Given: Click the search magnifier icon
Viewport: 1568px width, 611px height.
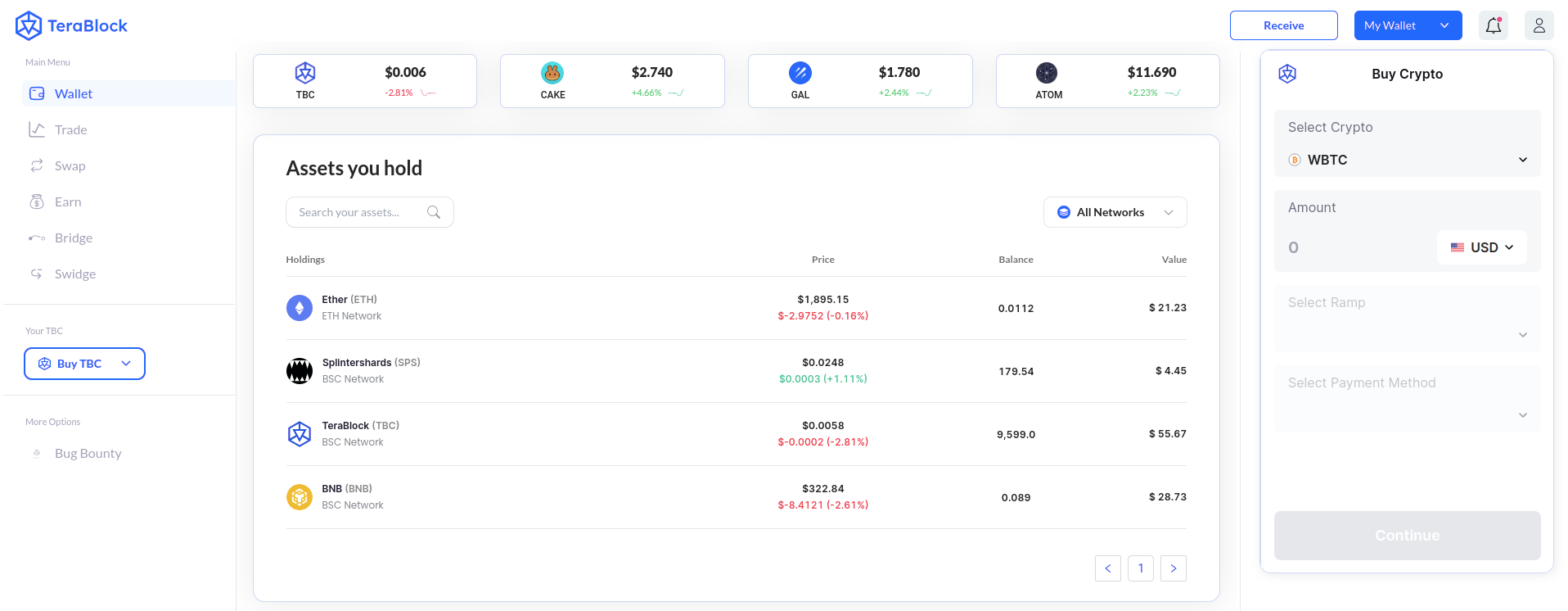Looking at the screenshot, I should [434, 212].
